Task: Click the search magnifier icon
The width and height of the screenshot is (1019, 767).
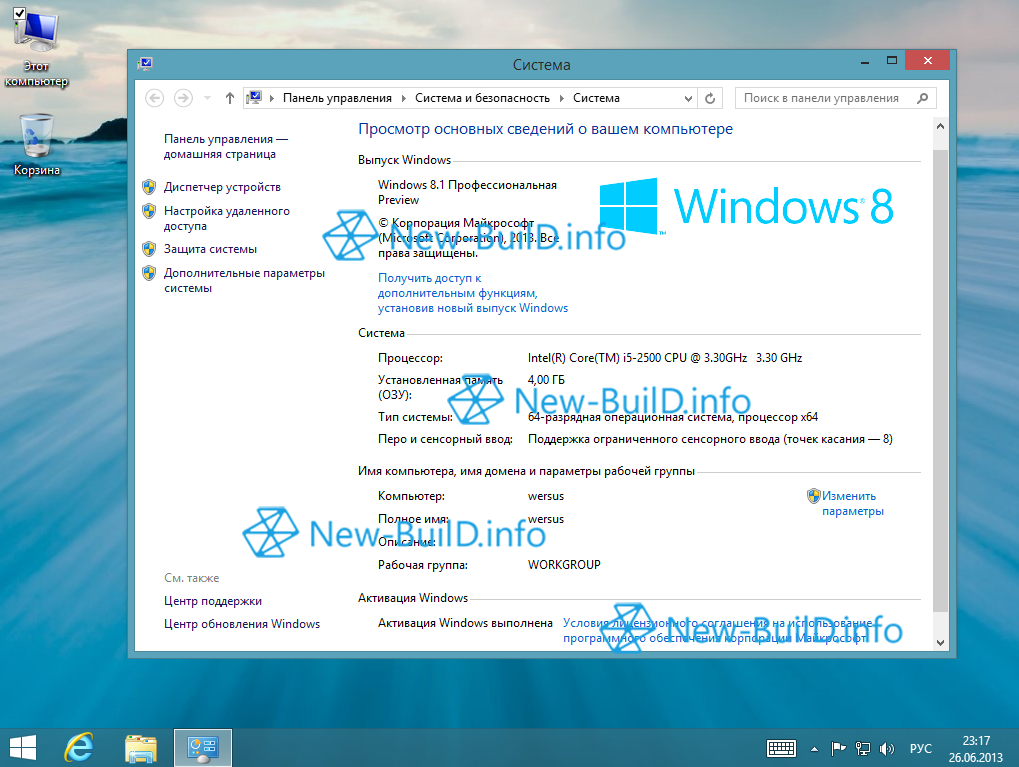Action: pyautogui.click(x=922, y=98)
